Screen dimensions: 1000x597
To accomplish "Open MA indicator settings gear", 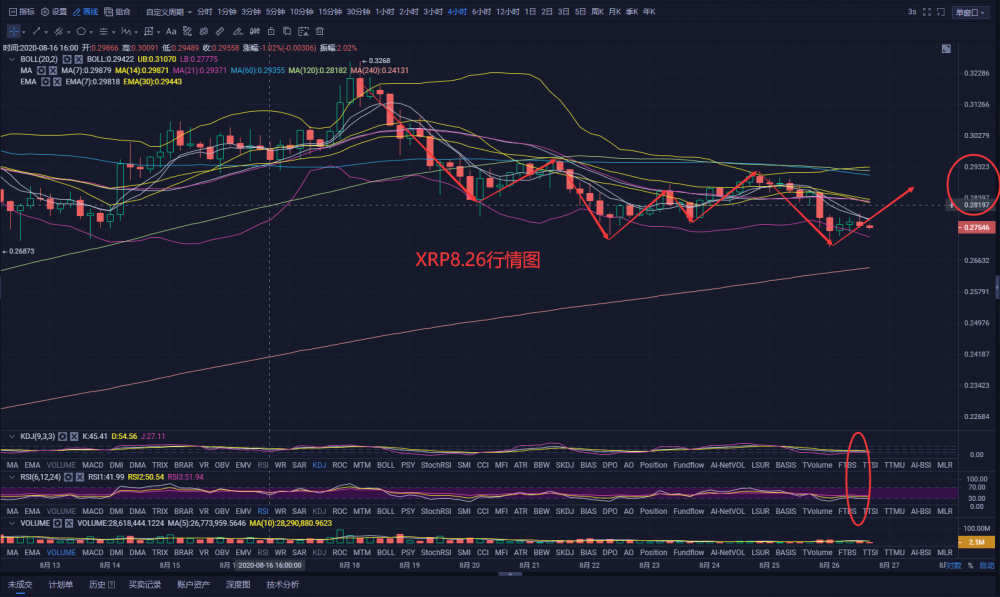I will (x=41, y=71).
